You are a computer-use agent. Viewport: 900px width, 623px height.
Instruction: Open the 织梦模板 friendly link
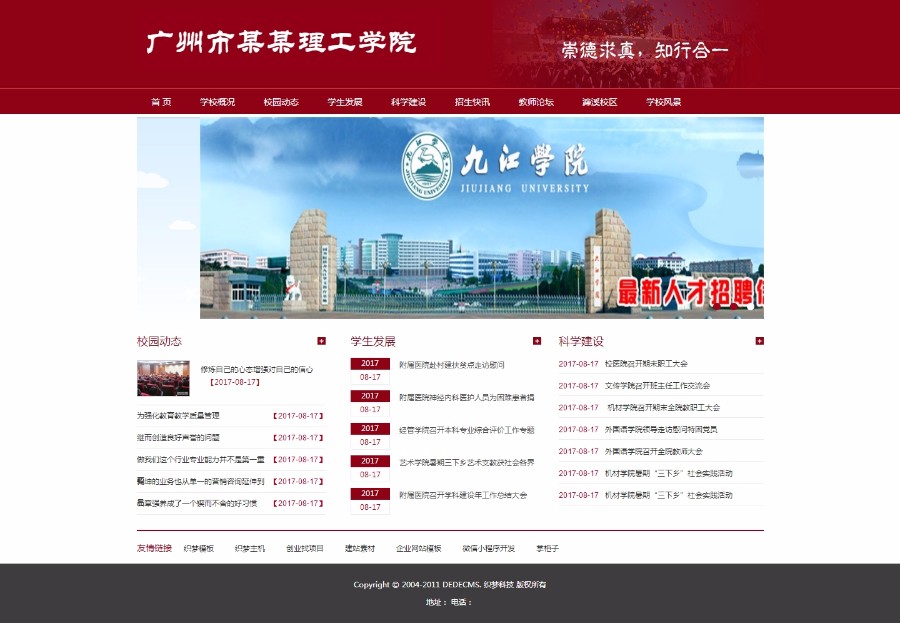click(x=199, y=548)
